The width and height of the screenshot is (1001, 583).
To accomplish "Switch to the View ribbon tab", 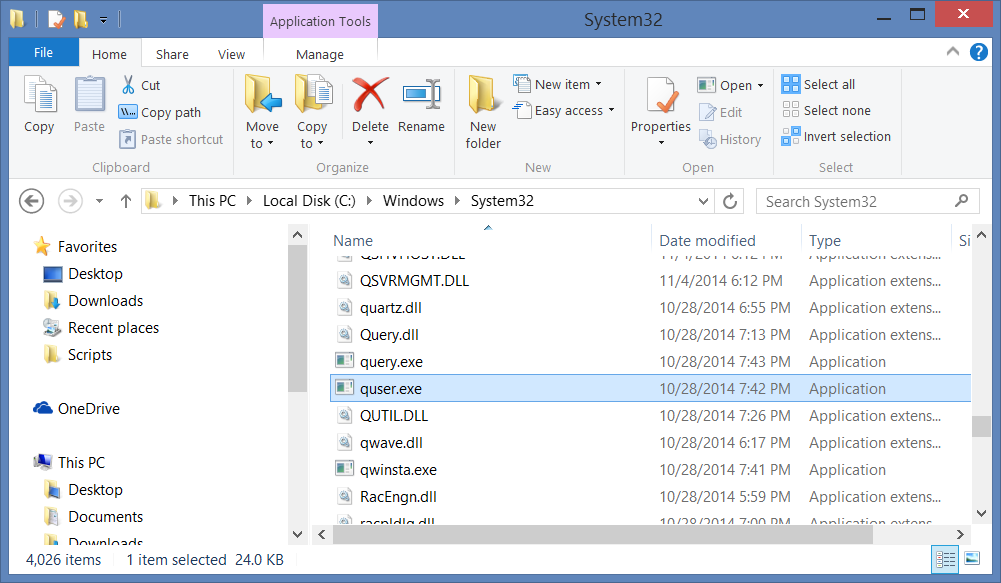I will click(231, 55).
